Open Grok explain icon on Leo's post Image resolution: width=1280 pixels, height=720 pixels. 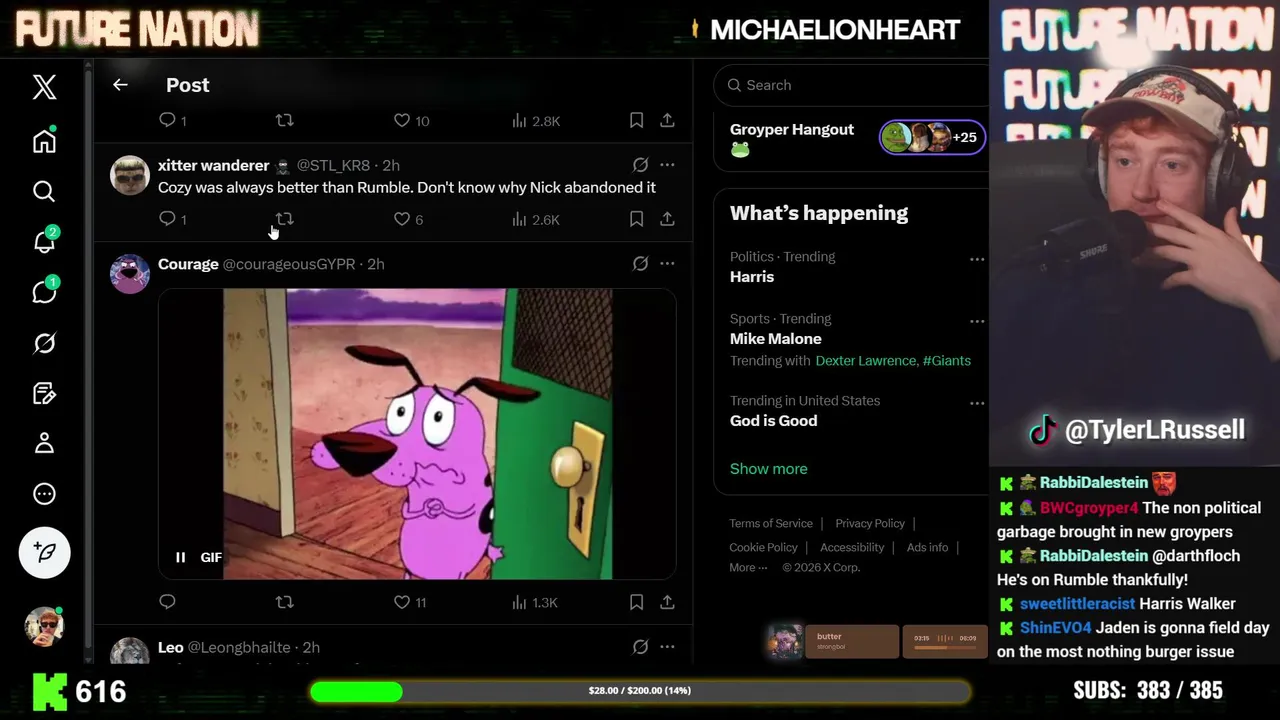click(x=640, y=647)
